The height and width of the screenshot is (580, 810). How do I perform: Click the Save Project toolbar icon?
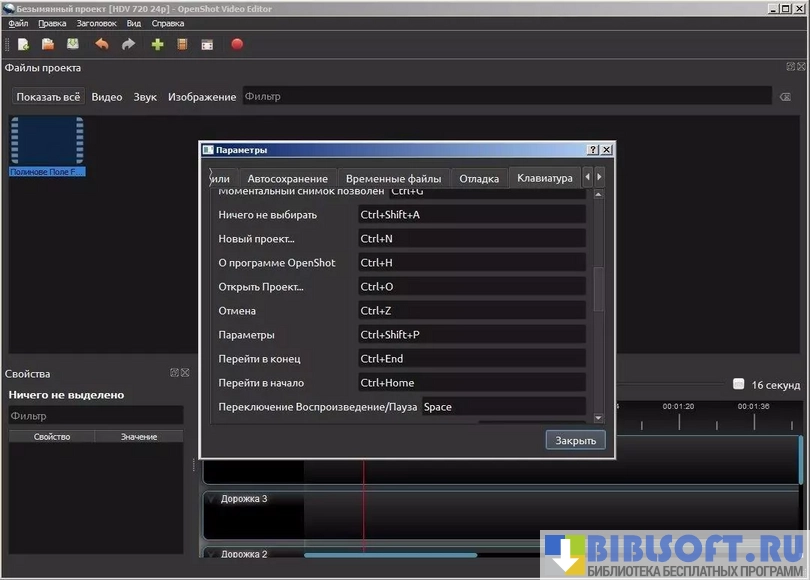(73, 44)
